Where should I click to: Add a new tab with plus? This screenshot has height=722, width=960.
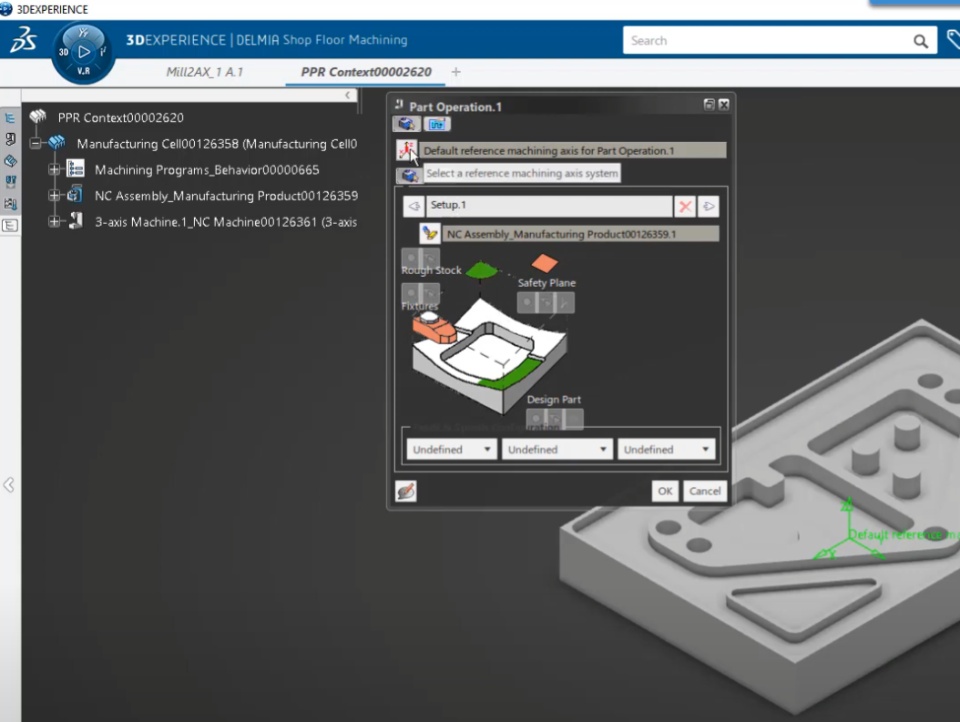456,72
